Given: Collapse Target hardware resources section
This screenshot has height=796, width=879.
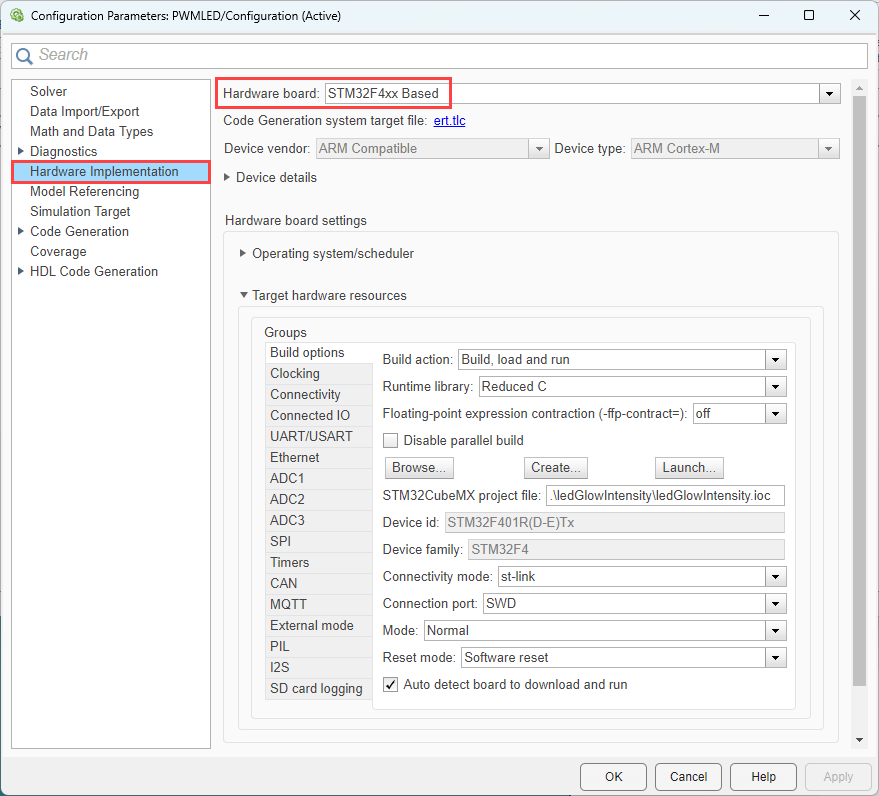Looking at the screenshot, I should point(243,296).
